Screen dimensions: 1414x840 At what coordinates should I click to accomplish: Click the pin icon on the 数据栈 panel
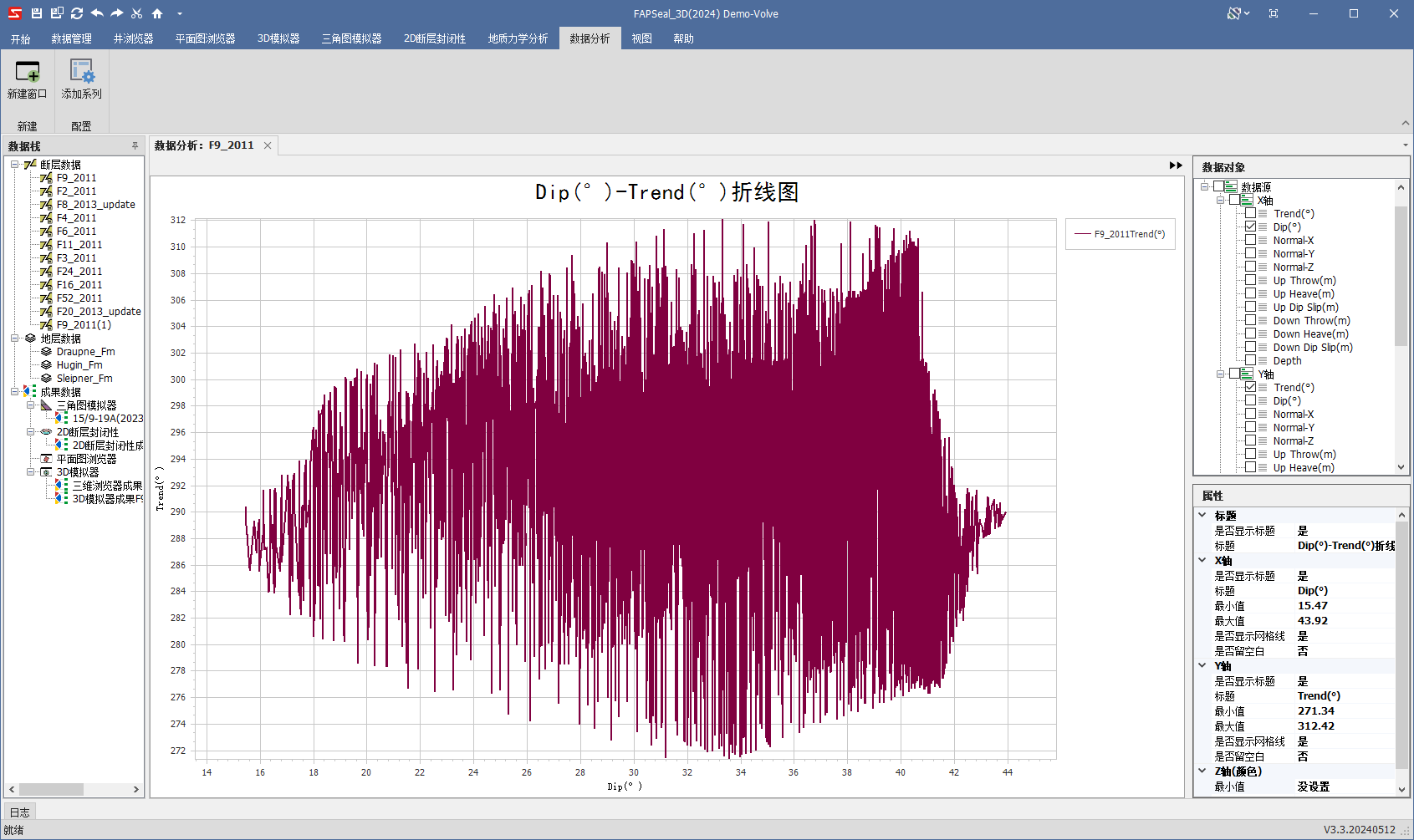click(135, 145)
